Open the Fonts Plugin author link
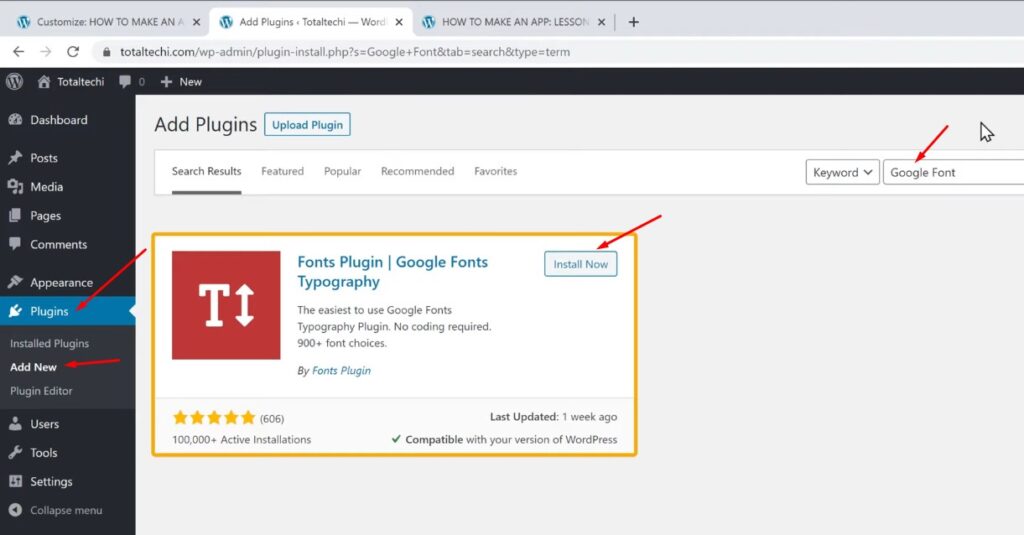 (x=341, y=370)
